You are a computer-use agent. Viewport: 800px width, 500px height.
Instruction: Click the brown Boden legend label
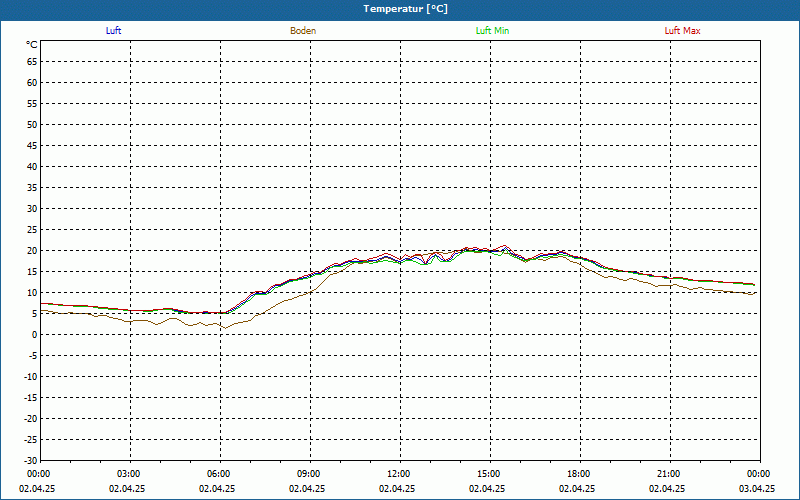pyautogui.click(x=303, y=31)
